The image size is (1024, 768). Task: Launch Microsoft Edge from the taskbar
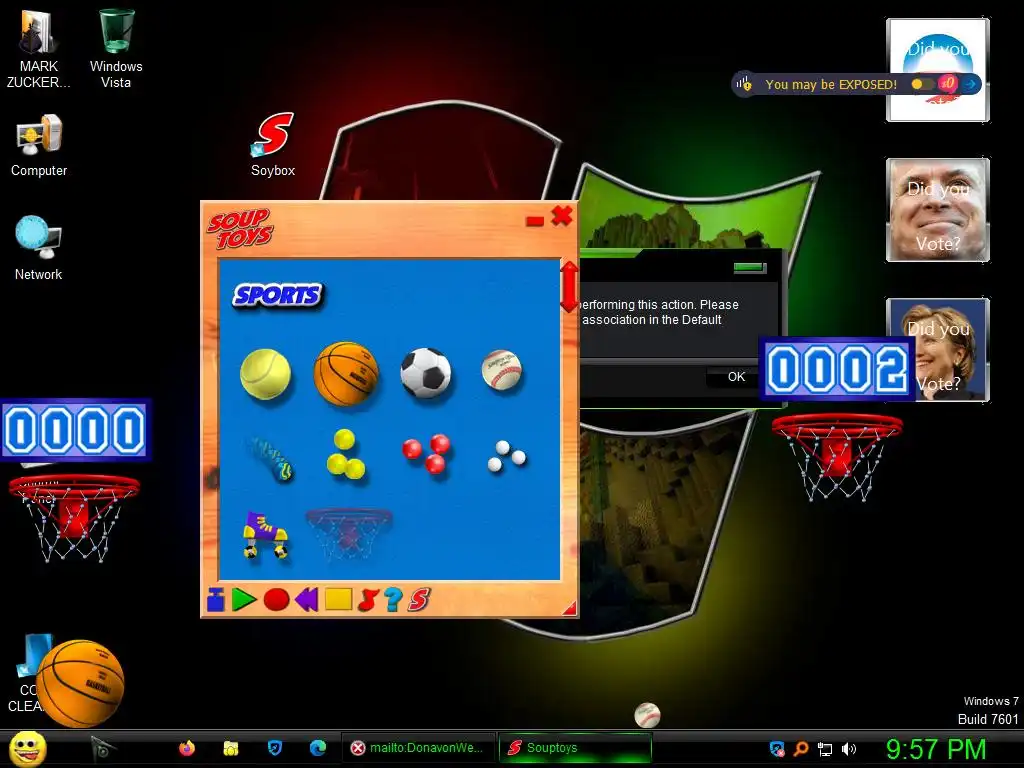tap(318, 748)
